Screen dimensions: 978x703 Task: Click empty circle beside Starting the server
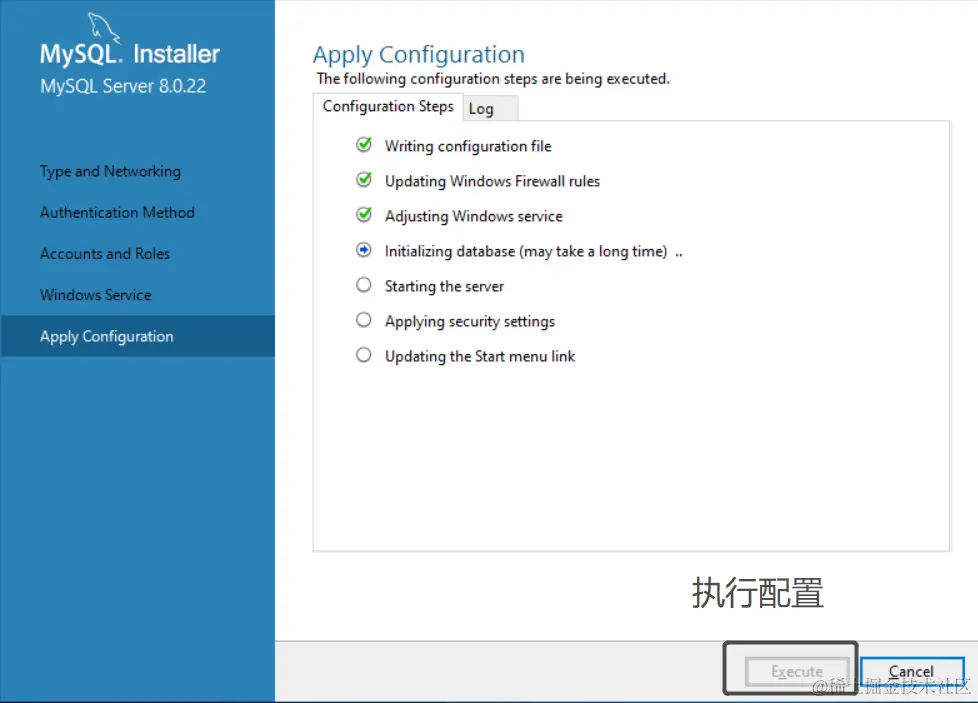tap(364, 285)
